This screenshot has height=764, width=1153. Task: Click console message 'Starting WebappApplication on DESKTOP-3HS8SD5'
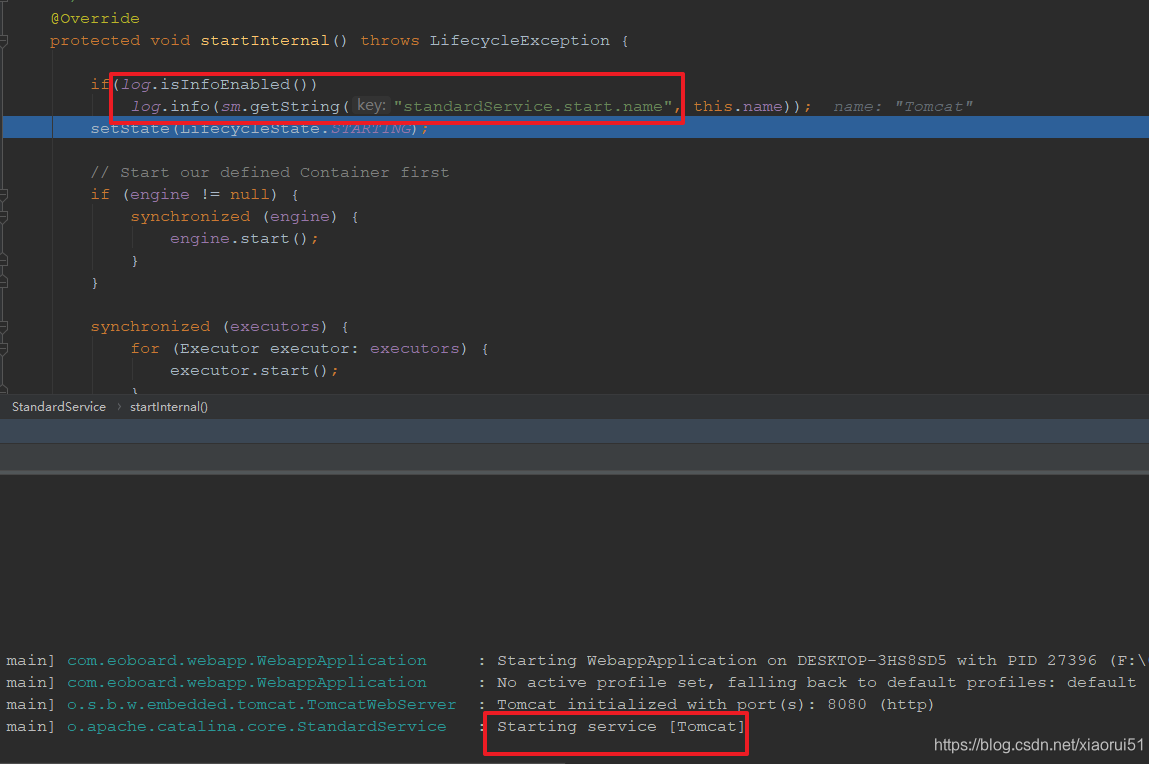[721, 660]
